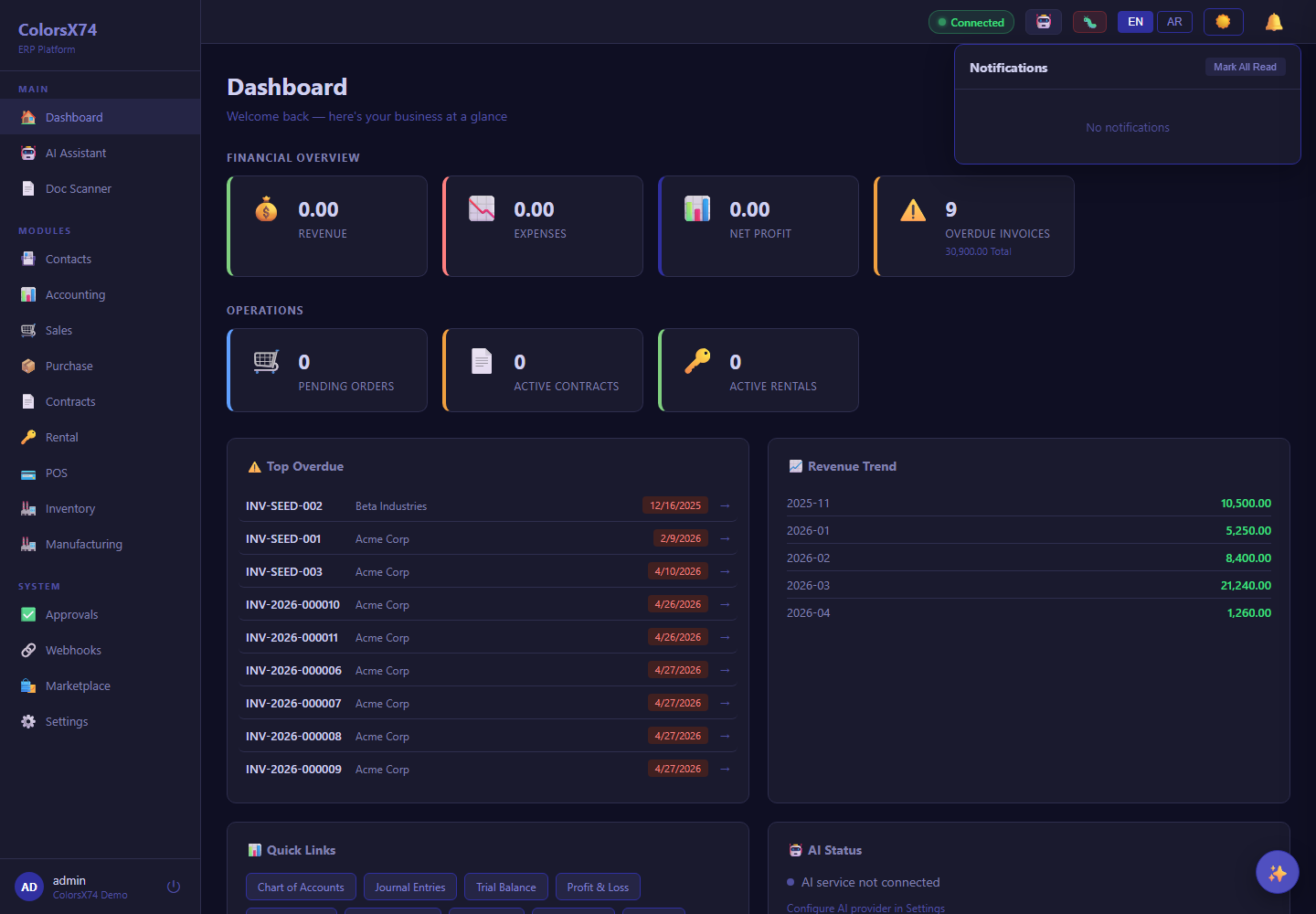Click invoice INV-2026-000008
Viewport: 1316px width, 914px height.
point(293,736)
